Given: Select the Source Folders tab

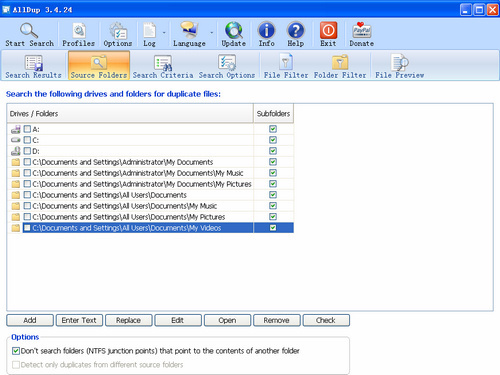Looking at the screenshot, I should point(99,66).
